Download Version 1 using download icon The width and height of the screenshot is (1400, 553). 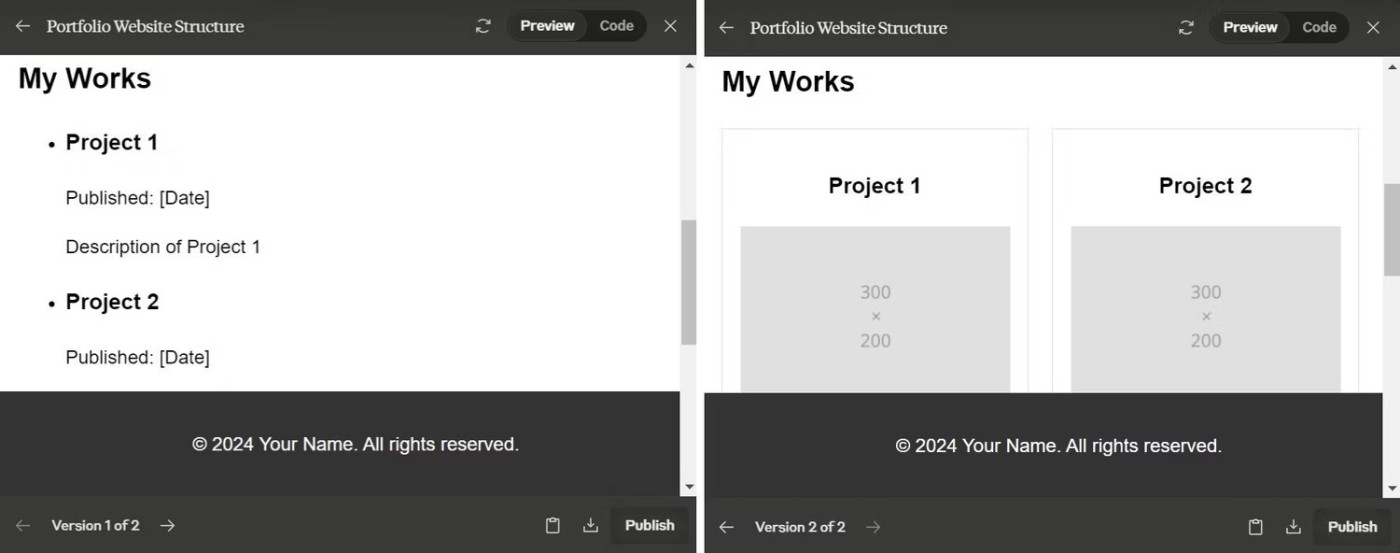click(x=591, y=525)
